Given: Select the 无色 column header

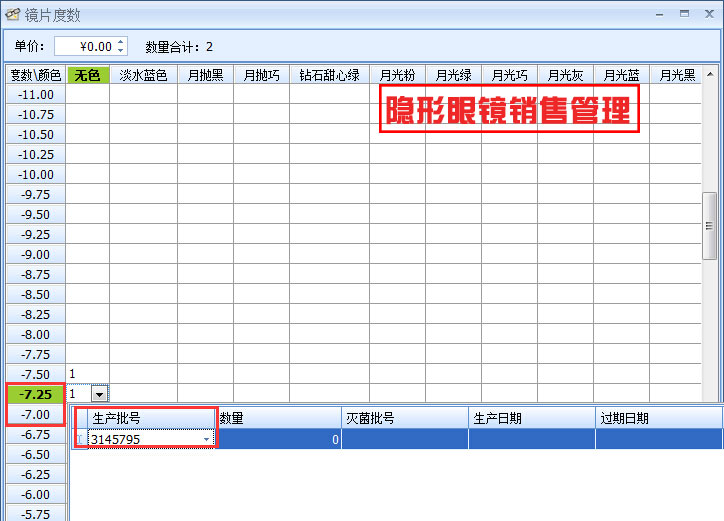Looking at the screenshot, I should pyautogui.click(x=88, y=75).
